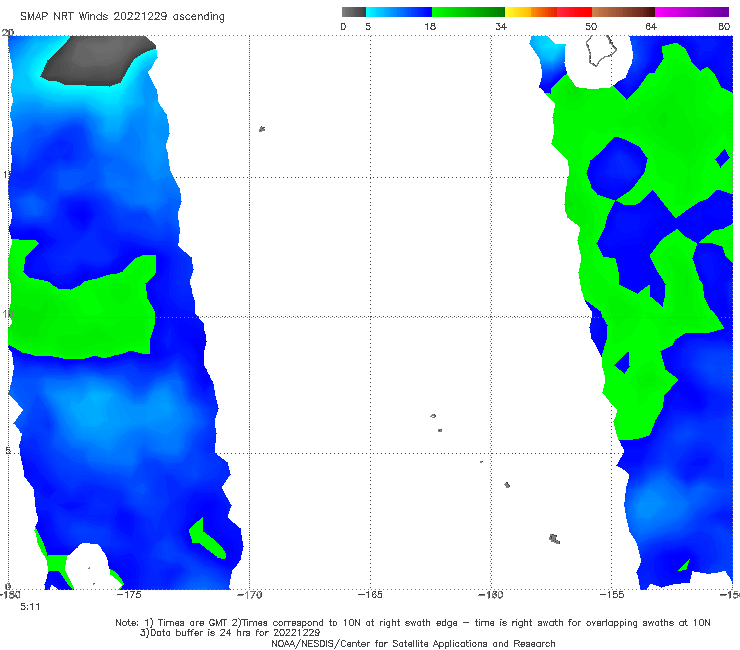The image size is (740, 650).
Task: Click the '5:11' swath time label
Action: click(30, 607)
